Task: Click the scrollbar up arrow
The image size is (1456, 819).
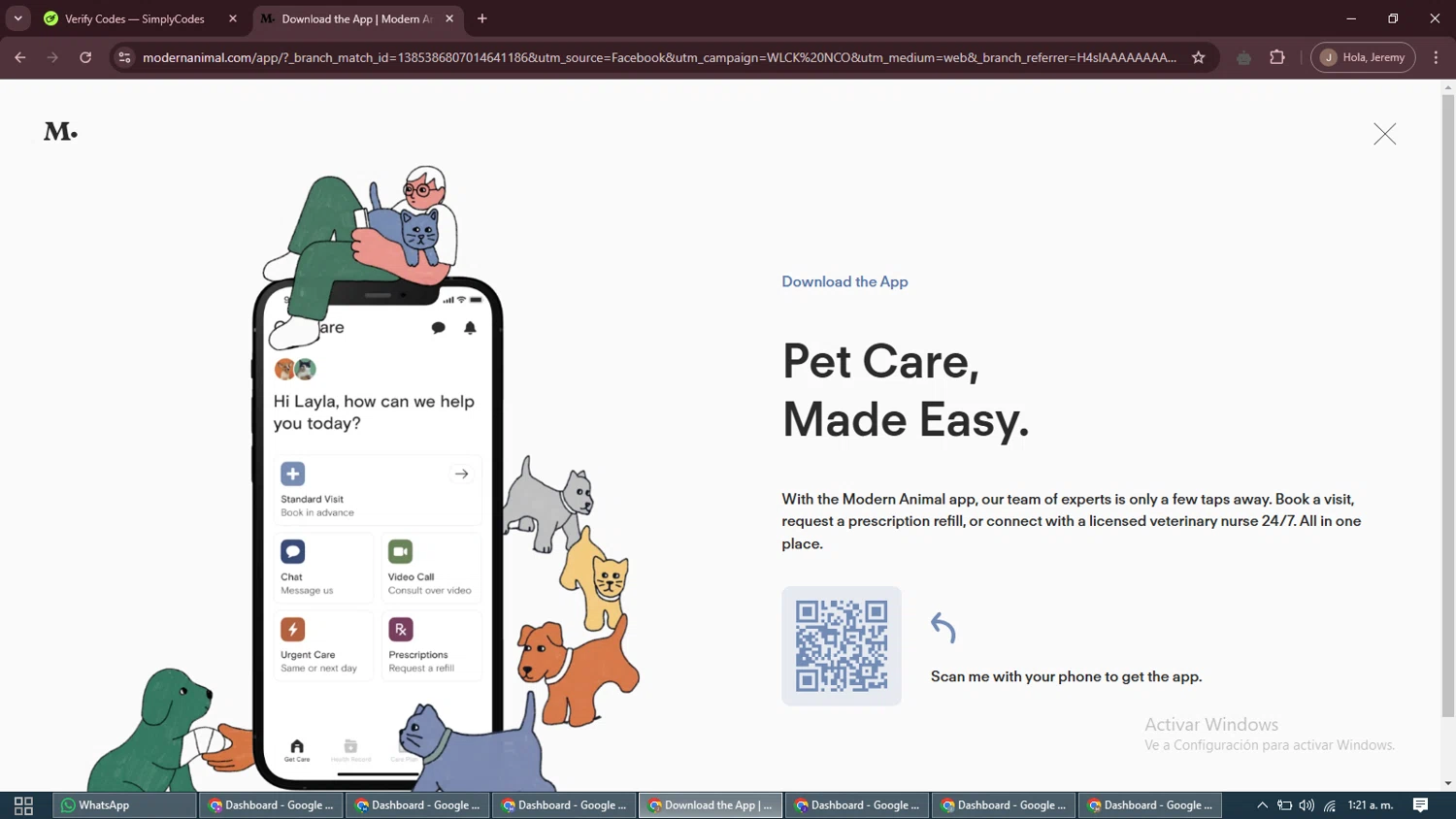Action: (x=1447, y=87)
